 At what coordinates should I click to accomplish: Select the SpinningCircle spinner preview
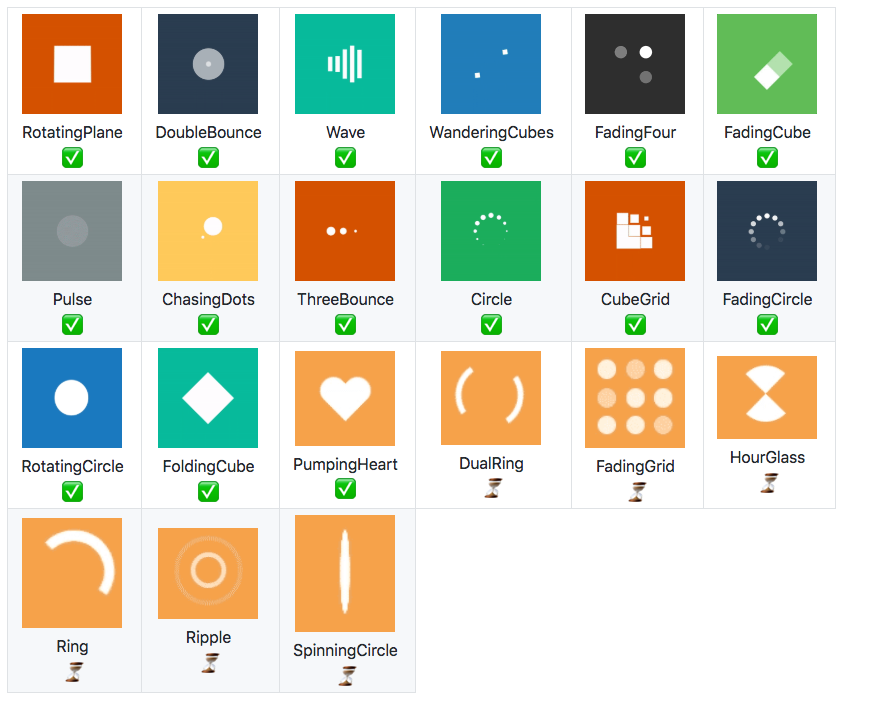(345, 573)
